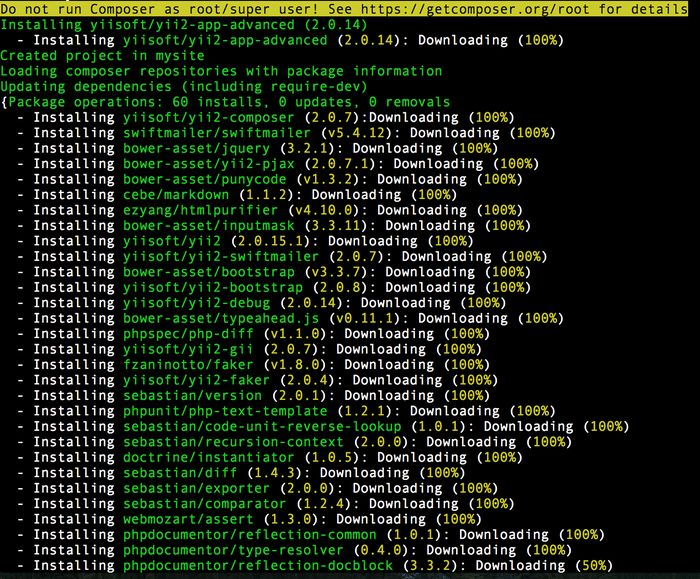Click package name bower-asset/yii2-pjax
Image resolution: width=700 pixels, height=579 pixels.
click(208, 164)
